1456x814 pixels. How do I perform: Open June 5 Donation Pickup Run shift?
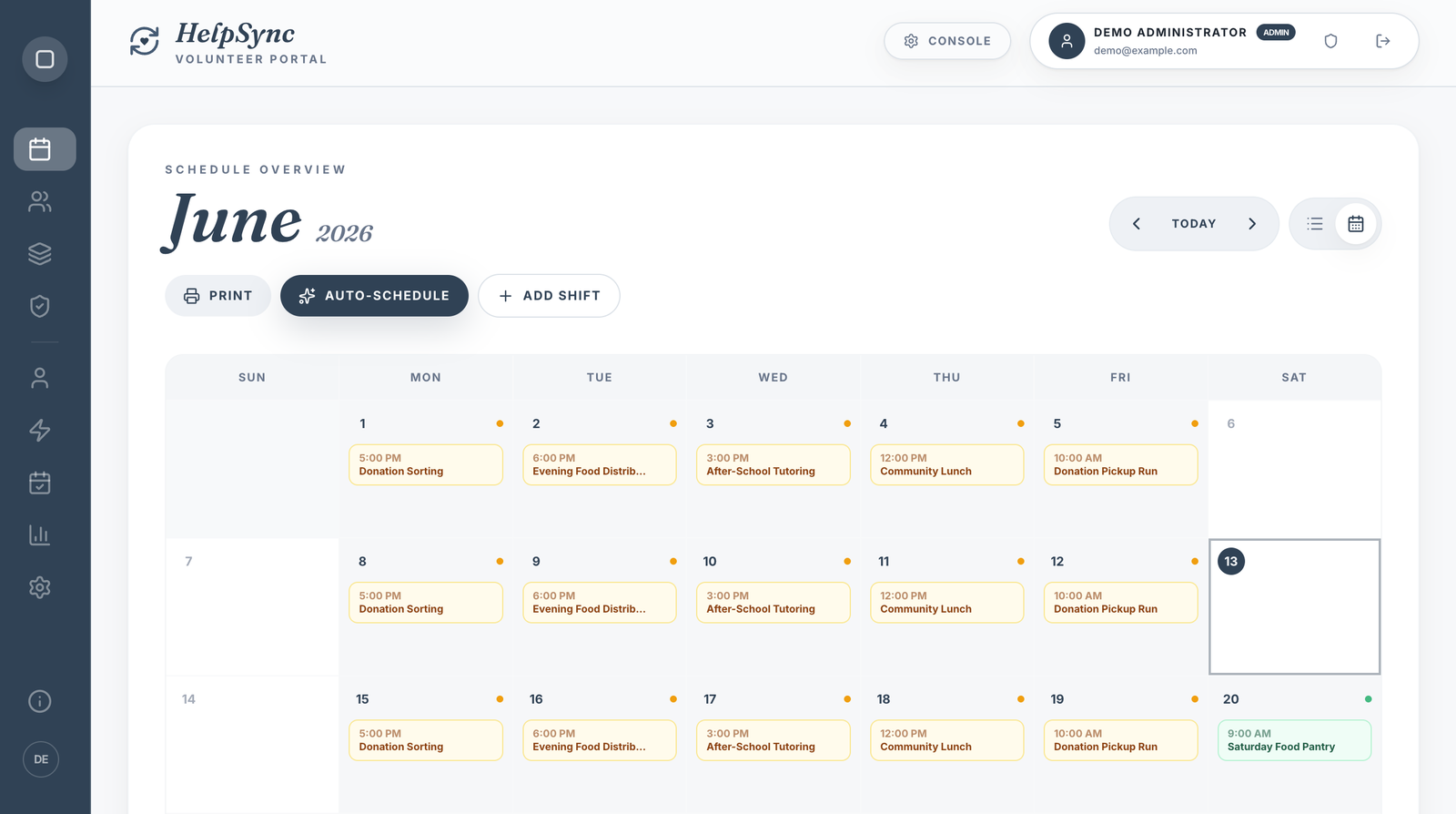click(x=1121, y=464)
